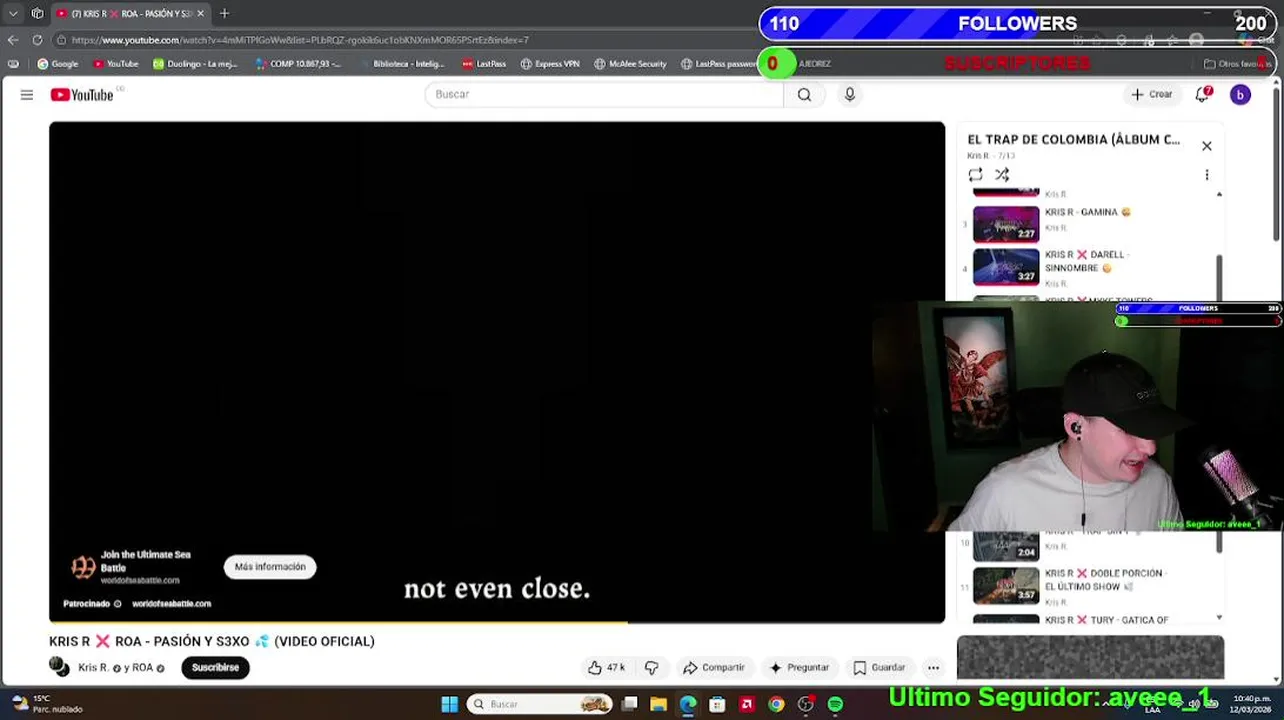Open the weather widget 15°C
Viewport: 1284px width, 720px height.
click(x=45, y=704)
